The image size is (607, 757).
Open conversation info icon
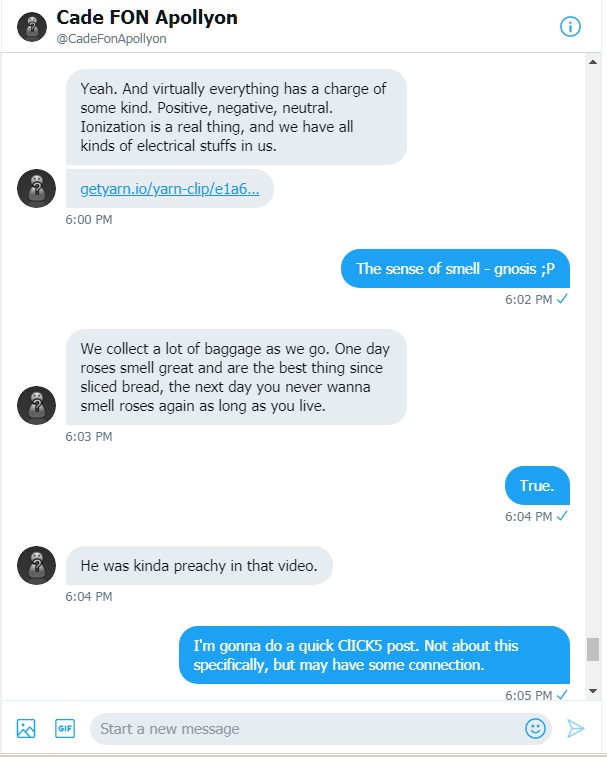point(570,27)
